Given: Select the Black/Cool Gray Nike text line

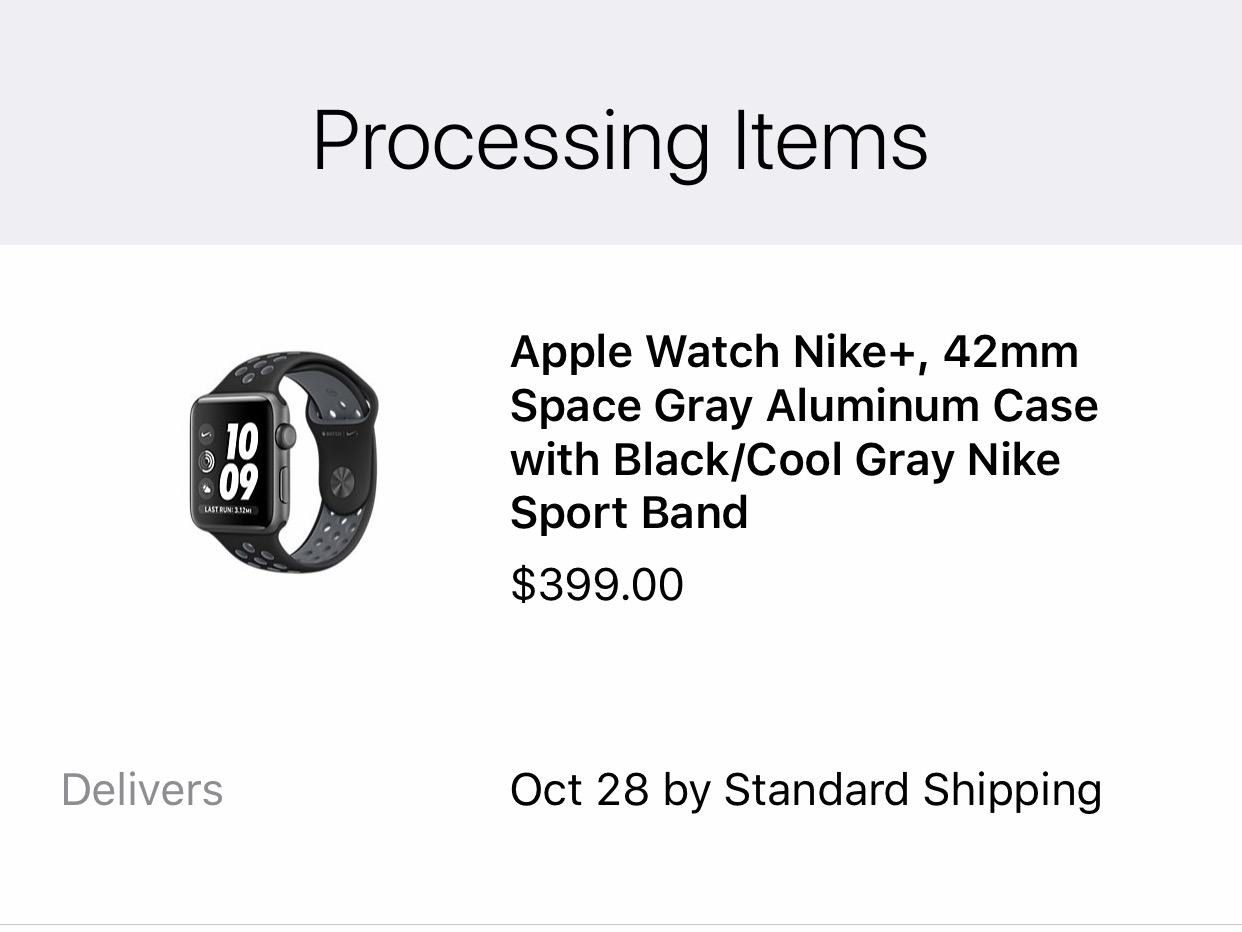Looking at the screenshot, I should coord(785,460).
